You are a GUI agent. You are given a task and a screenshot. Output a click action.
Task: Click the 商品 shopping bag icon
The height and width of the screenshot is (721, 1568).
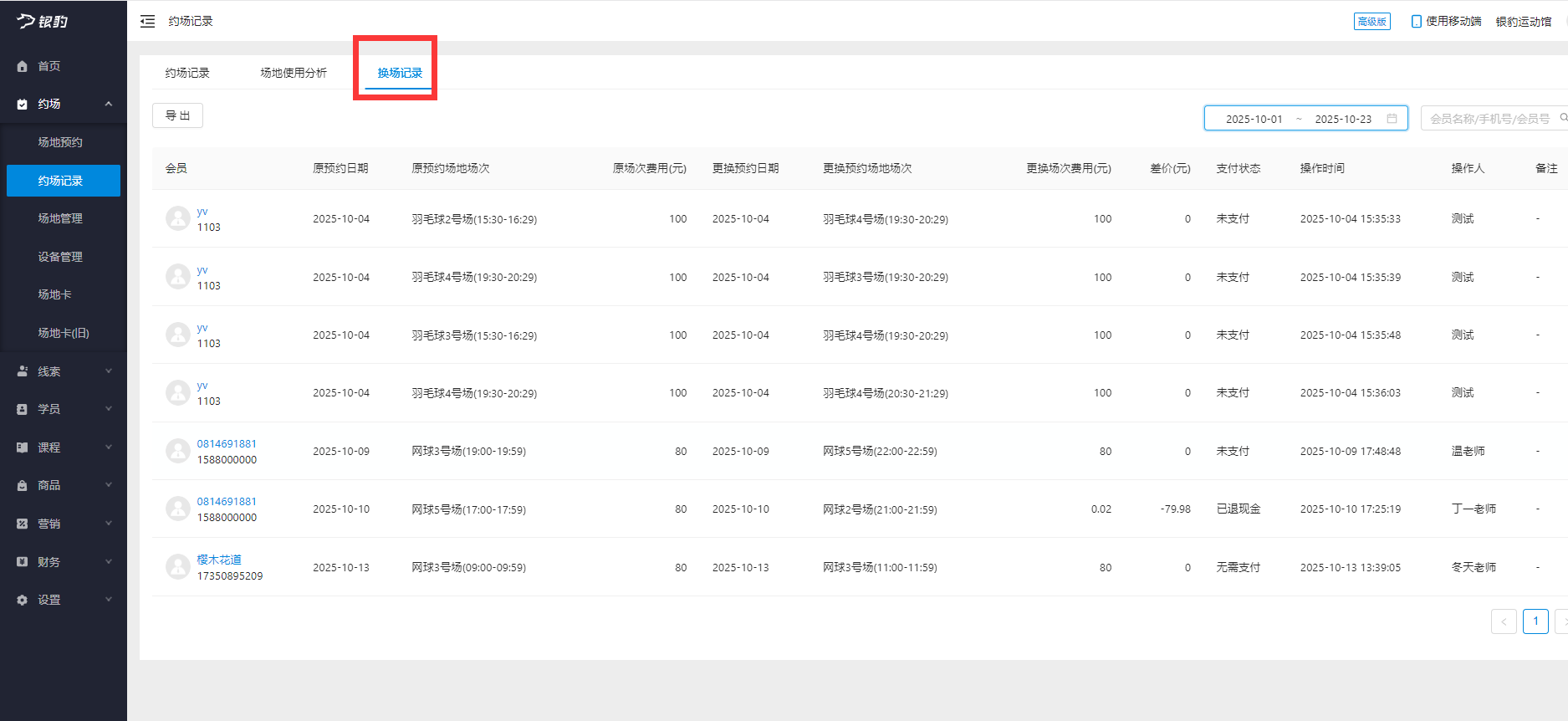(23, 485)
